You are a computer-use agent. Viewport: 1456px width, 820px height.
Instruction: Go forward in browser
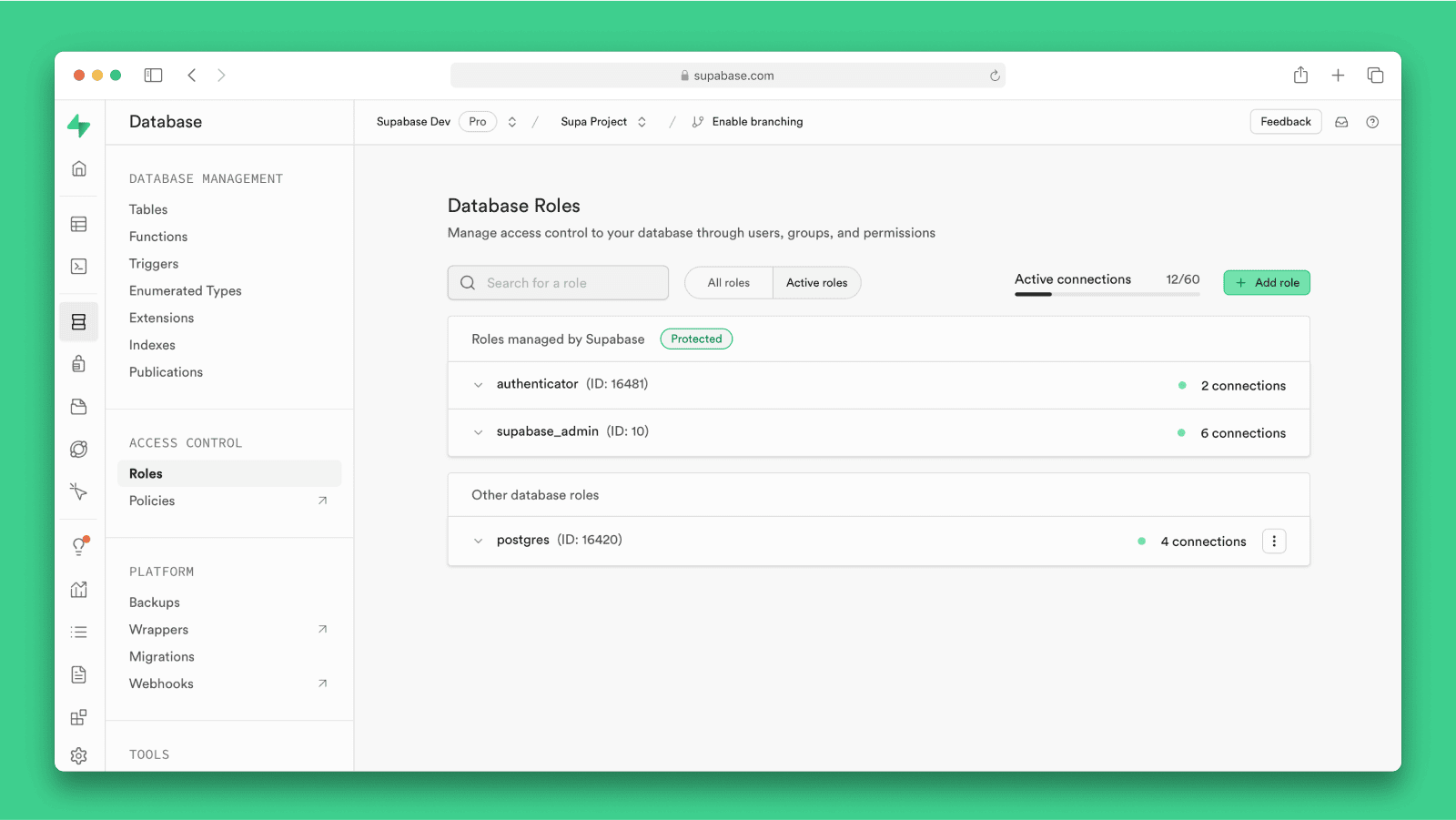click(221, 76)
